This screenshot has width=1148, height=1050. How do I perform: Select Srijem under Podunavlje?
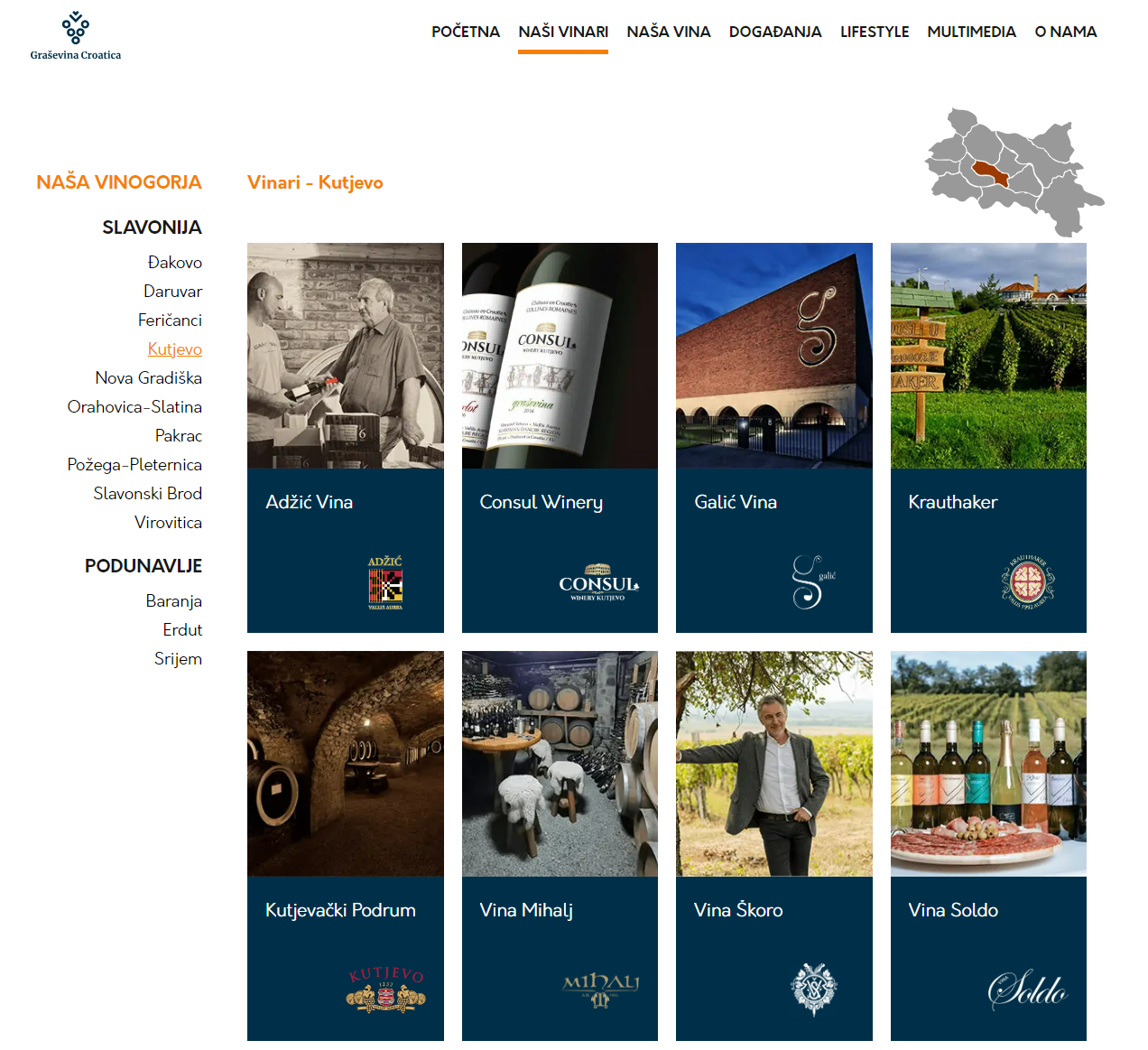tap(178, 659)
